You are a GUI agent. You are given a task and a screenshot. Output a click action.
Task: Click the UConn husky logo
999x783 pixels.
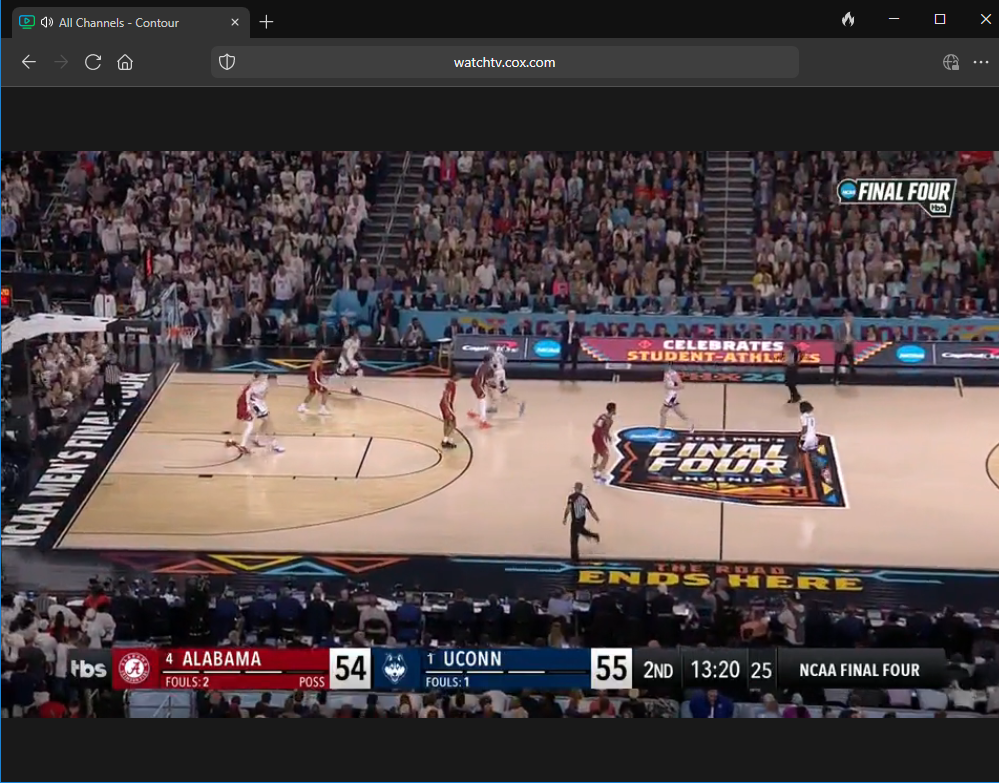[x=395, y=669]
